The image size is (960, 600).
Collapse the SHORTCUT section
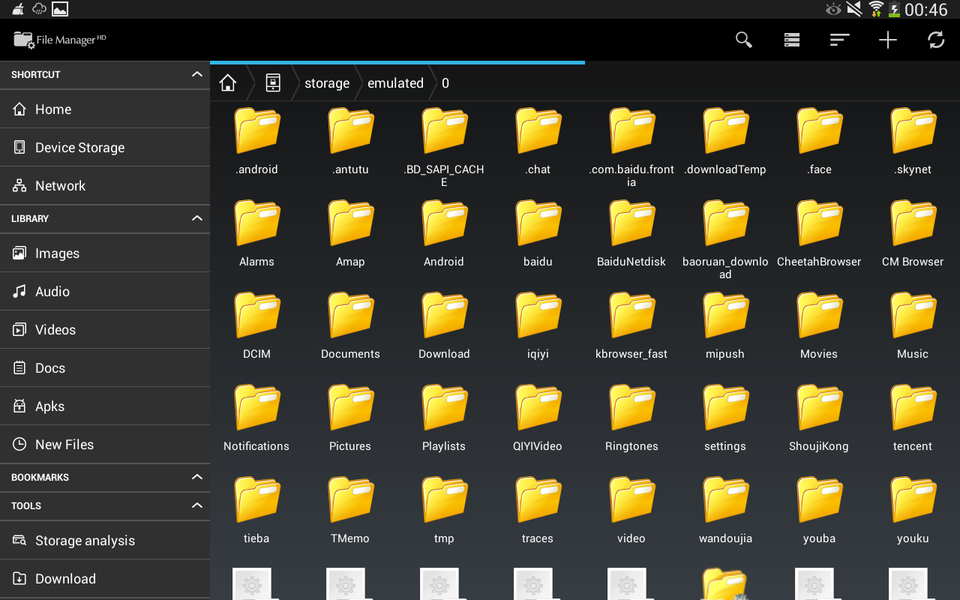[x=197, y=74]
